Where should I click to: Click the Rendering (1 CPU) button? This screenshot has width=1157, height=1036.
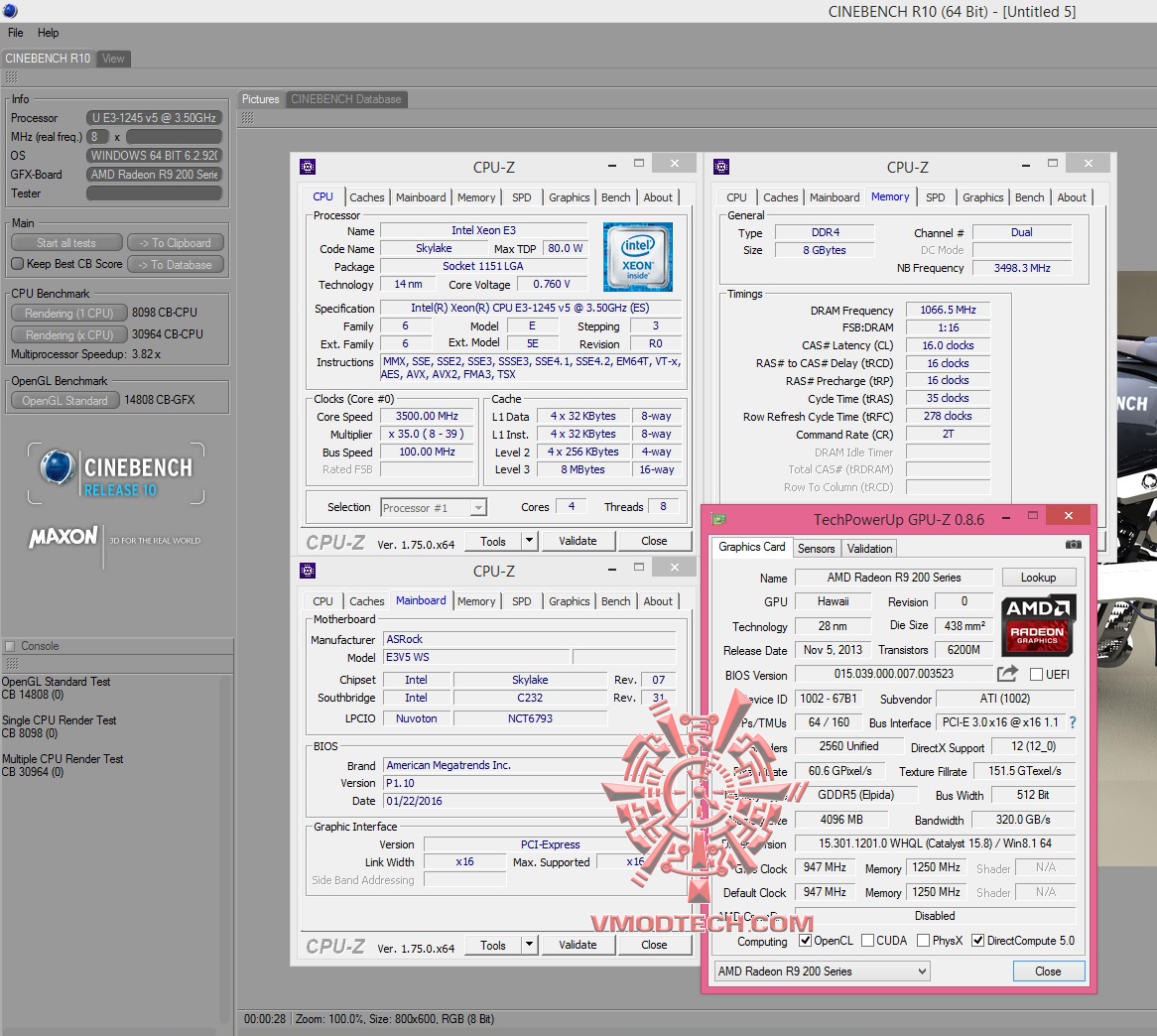(x=69, y=313)
